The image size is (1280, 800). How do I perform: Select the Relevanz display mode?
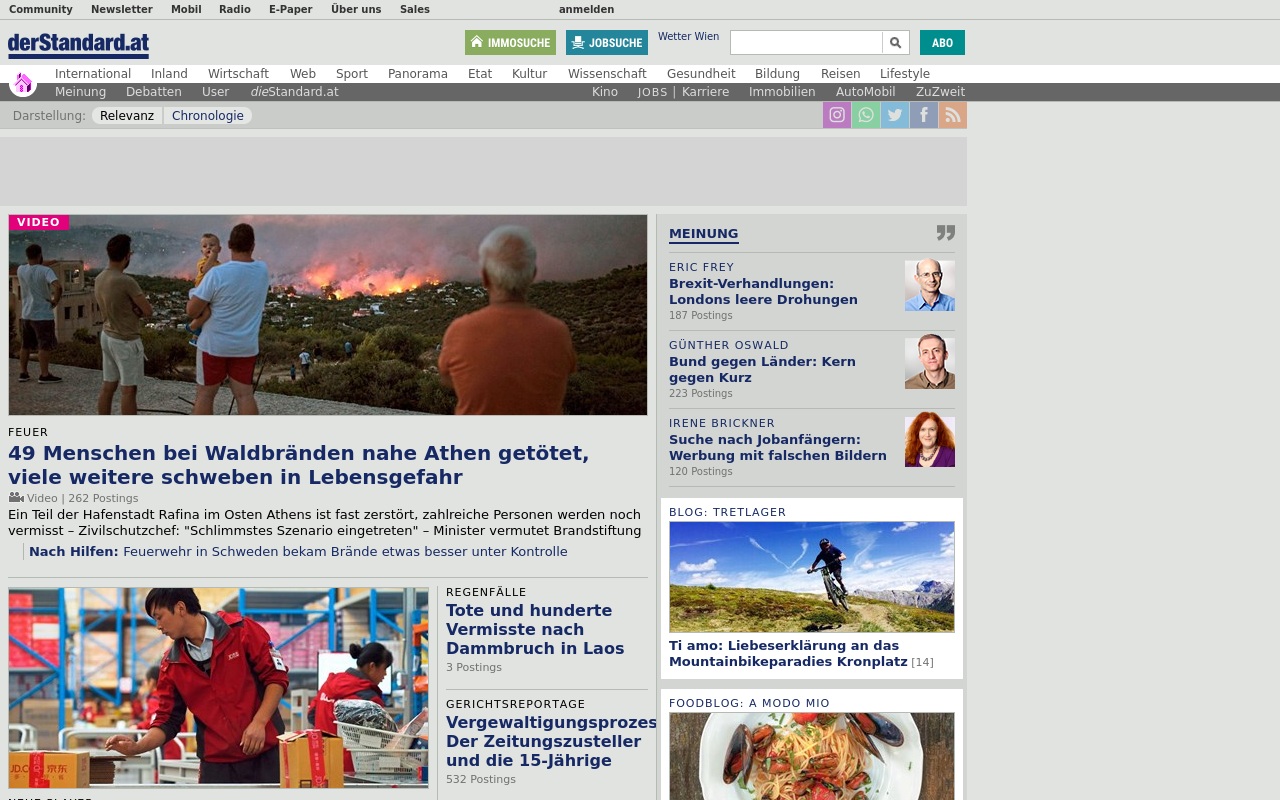tap(127, 116)
